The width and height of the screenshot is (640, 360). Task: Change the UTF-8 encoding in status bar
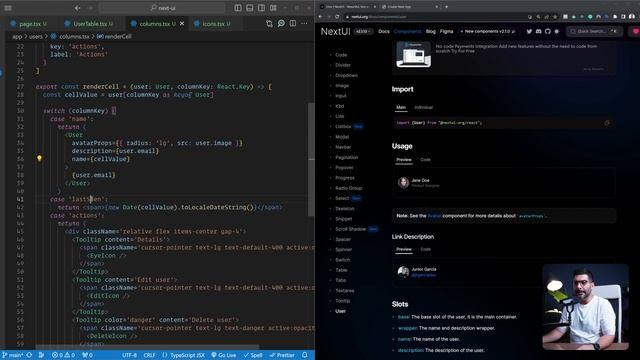click(129, 355)
